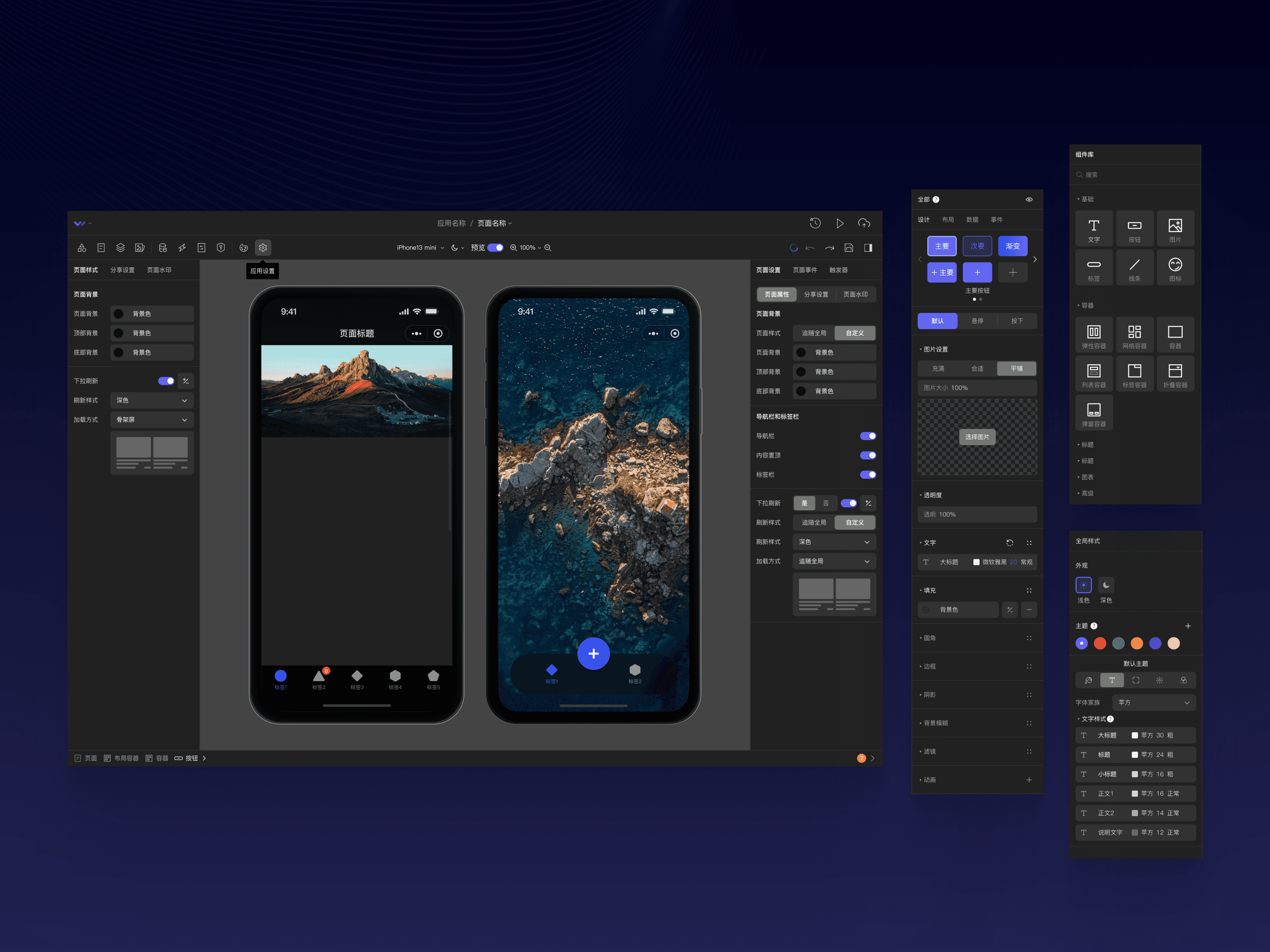Select the 图标 smiley icon component
Image resolution: width=1270 pixels, height=952 pixels.
point(1175,268)
